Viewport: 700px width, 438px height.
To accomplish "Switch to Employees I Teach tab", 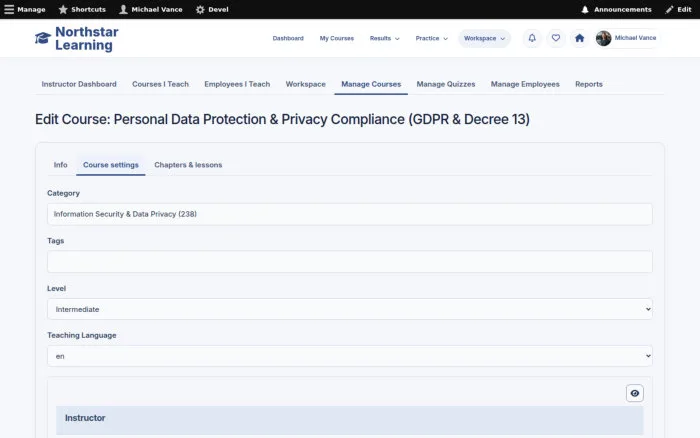I will click(237, 84).
